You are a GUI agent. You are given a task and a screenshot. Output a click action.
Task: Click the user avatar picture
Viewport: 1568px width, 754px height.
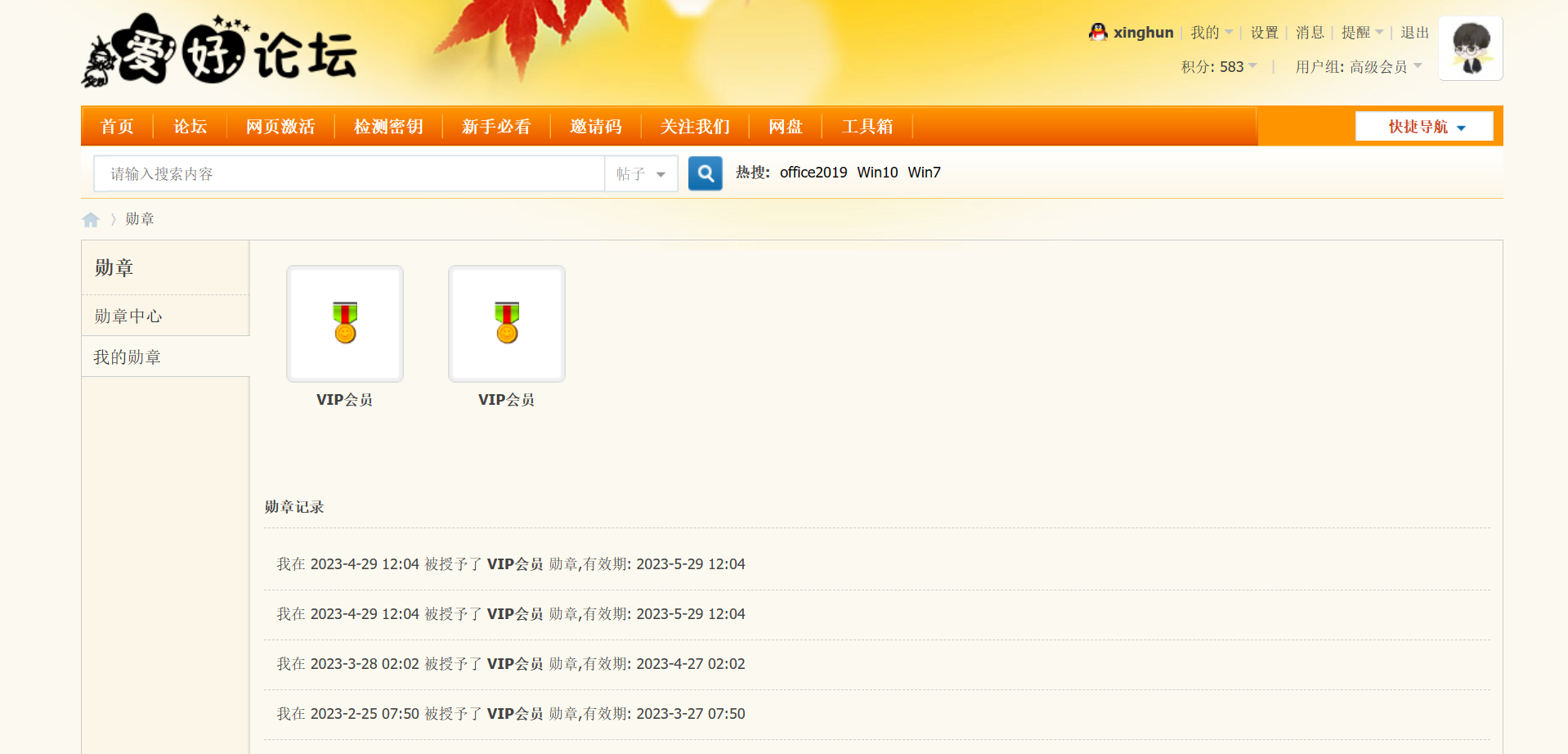1469,48
